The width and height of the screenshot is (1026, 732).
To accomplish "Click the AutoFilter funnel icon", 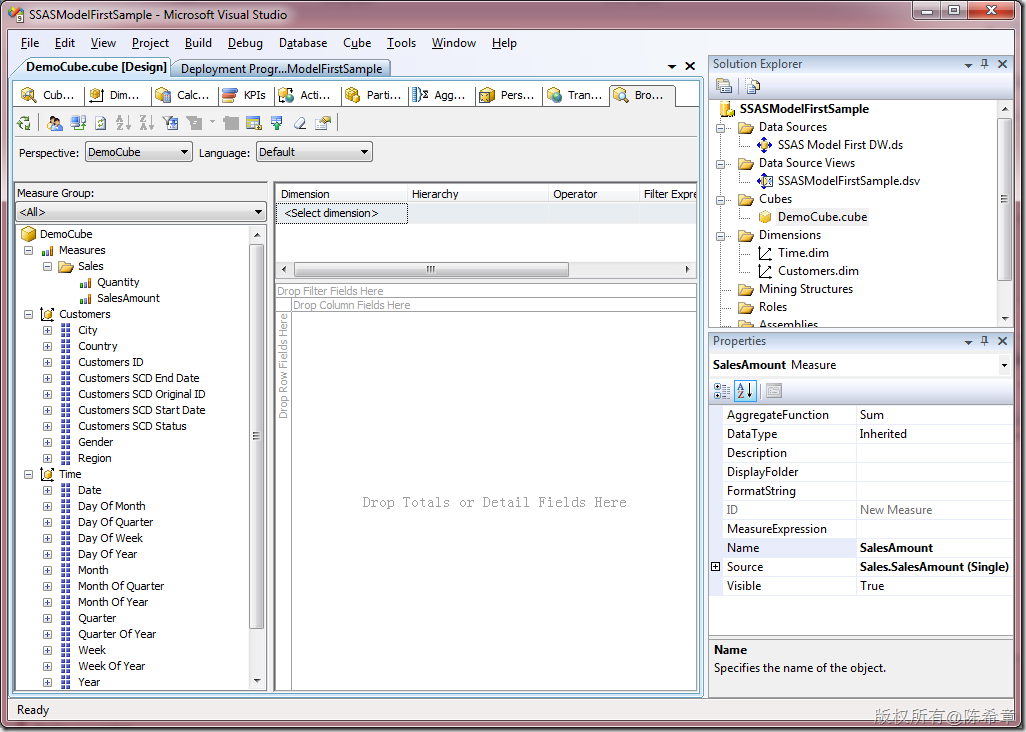I will pos(170,122).
